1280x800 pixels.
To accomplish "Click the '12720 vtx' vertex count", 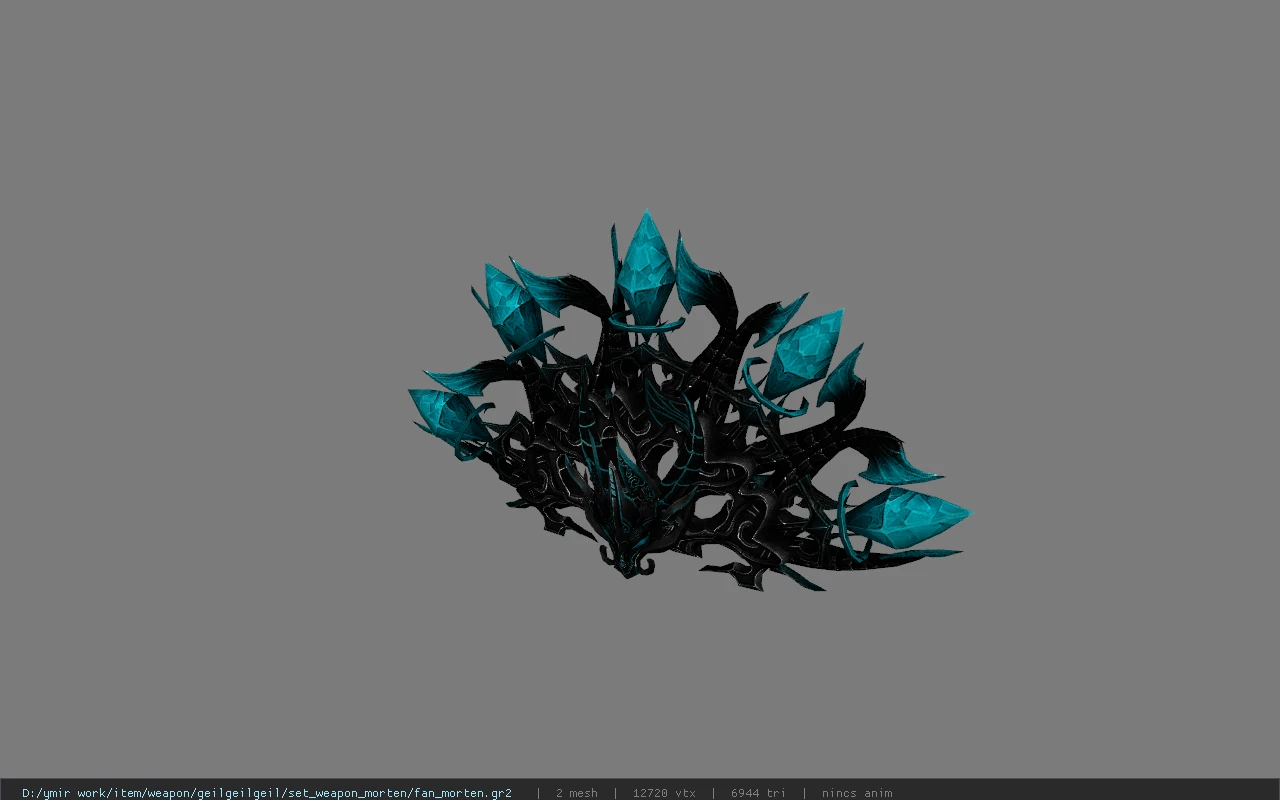I will 664,793.
